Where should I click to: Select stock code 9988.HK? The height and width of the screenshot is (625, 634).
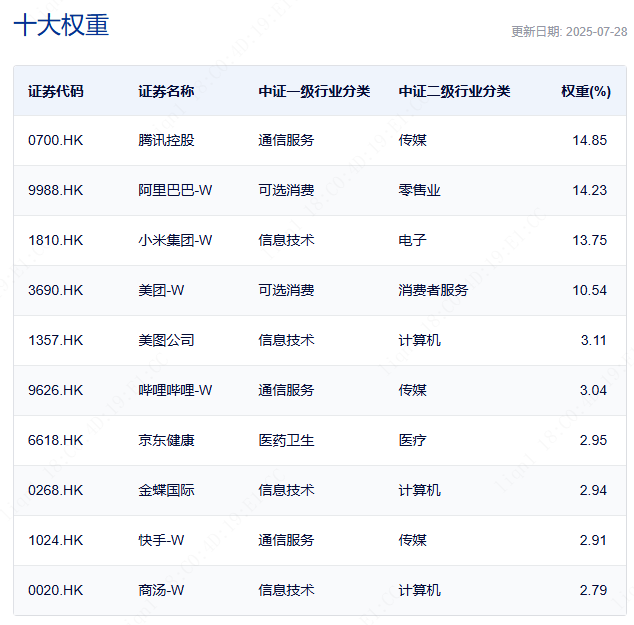(55, 190)
